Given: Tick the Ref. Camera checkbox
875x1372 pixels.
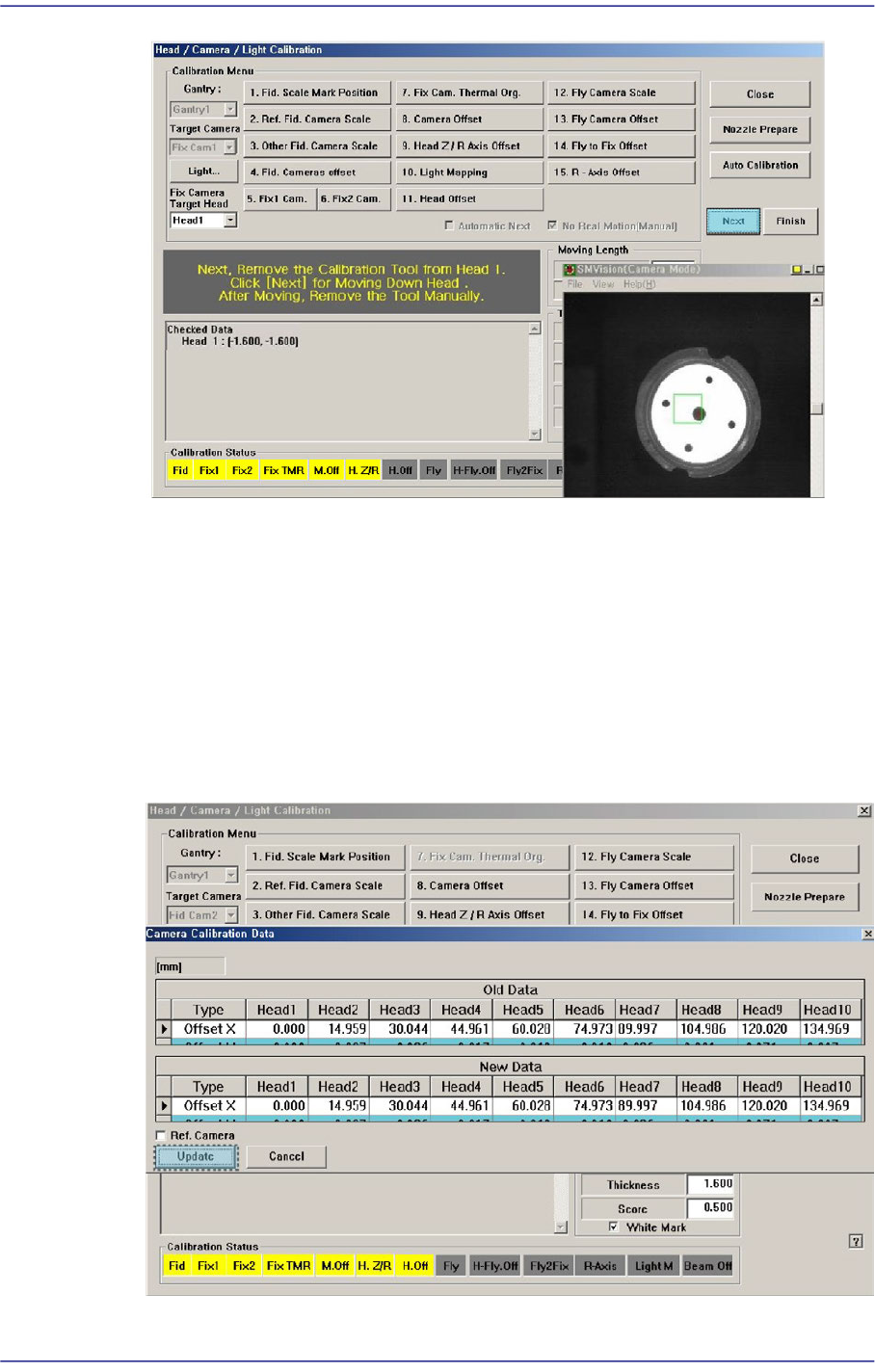Looking at the screenshot, I should (x=161, y=1135).
